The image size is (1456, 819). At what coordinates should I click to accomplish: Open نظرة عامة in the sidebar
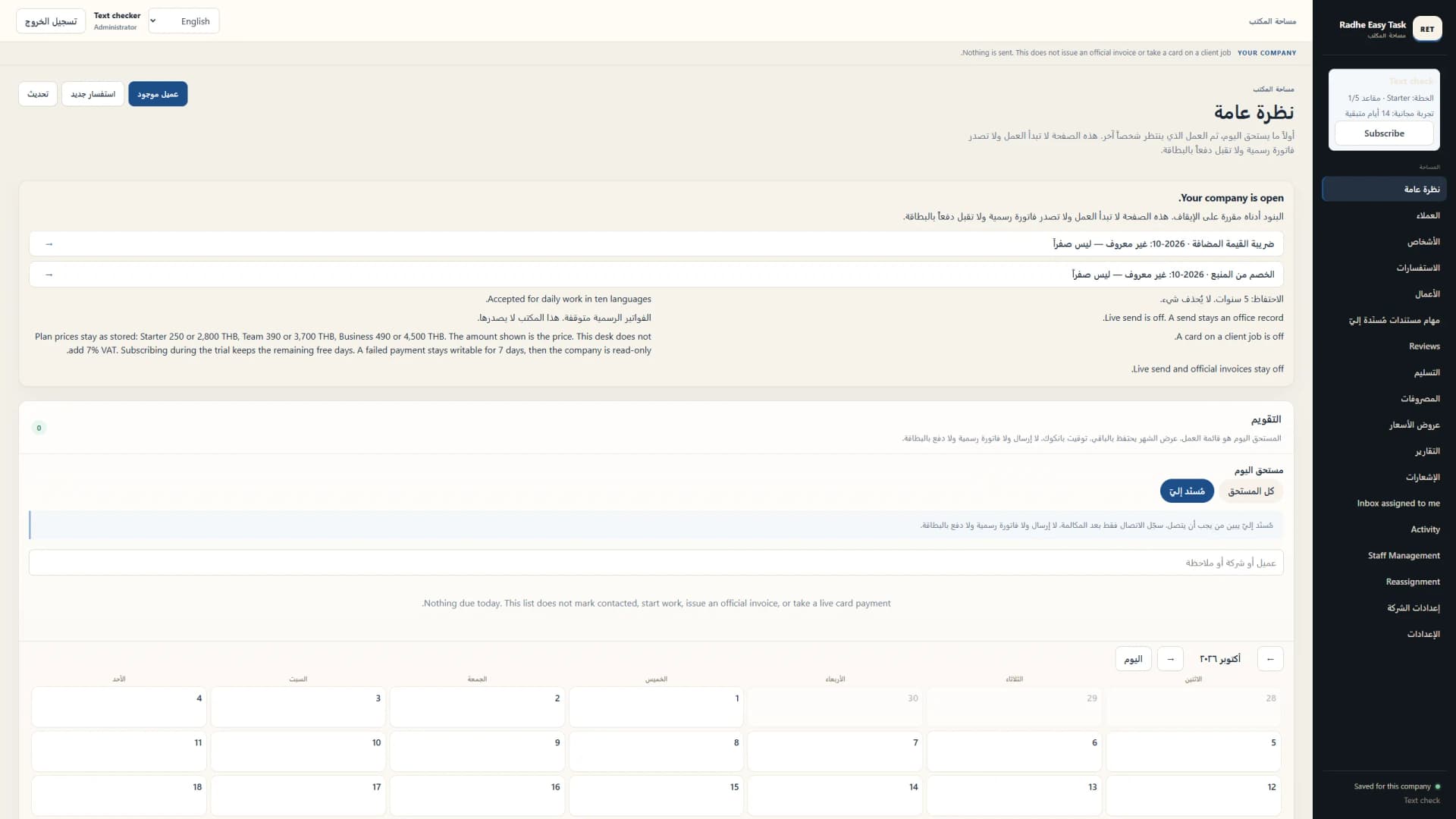pyautogui.click(x=1384, y=189)
